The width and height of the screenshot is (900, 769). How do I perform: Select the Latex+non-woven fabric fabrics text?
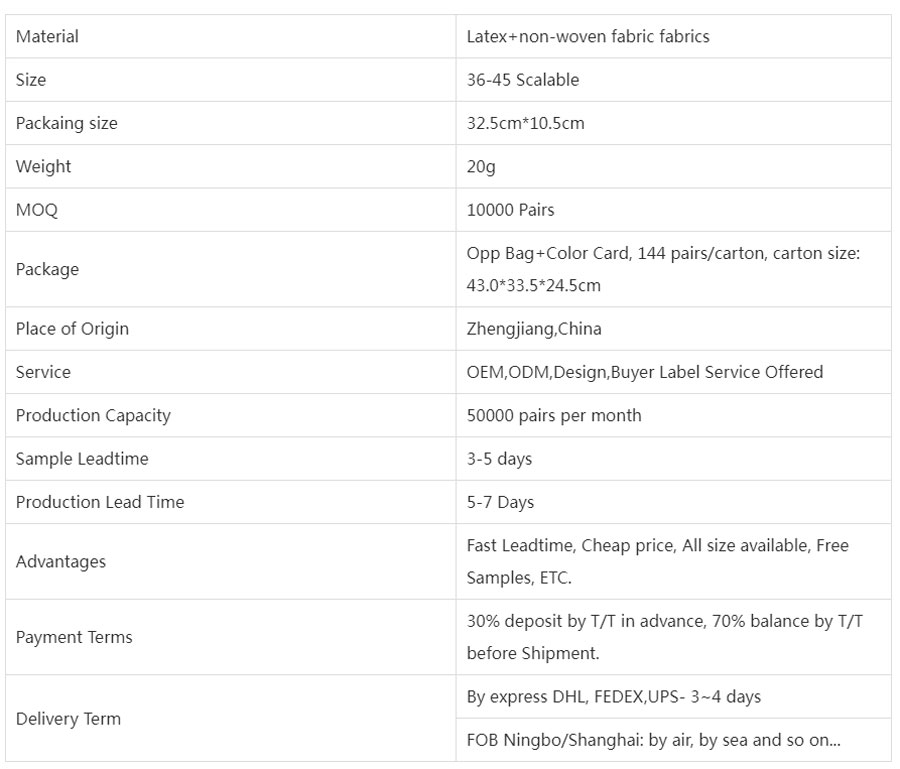[x=588, y=37]
